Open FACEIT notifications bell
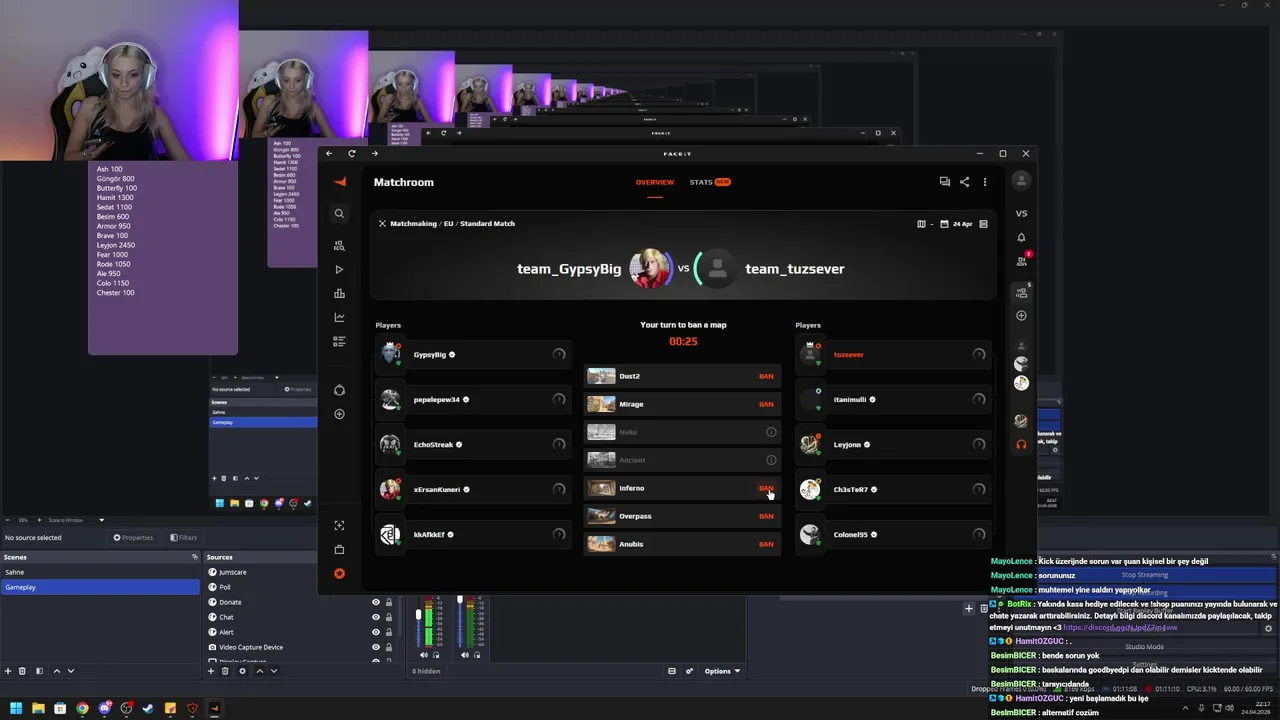The height and width of the screenshot is (720, 1280). click(x=1021, y=237)
